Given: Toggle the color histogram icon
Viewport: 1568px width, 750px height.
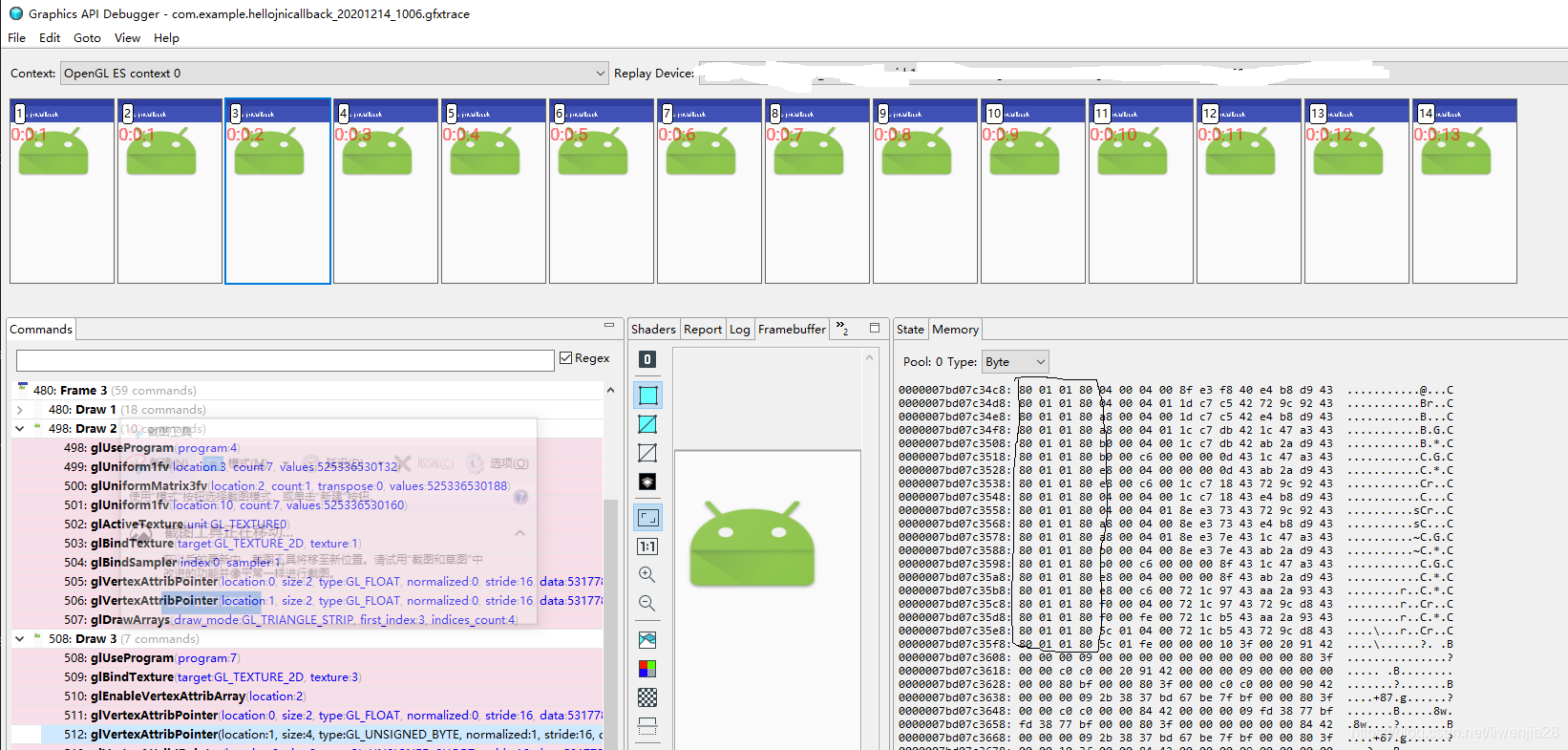Looking at the screenshot, I should pyautogui.click(x=647, y=640).
